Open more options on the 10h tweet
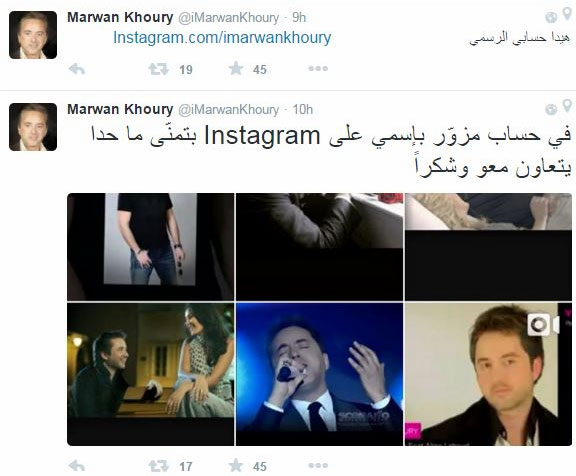The width and height of the screenshot is (576, 476). (318, 465)
